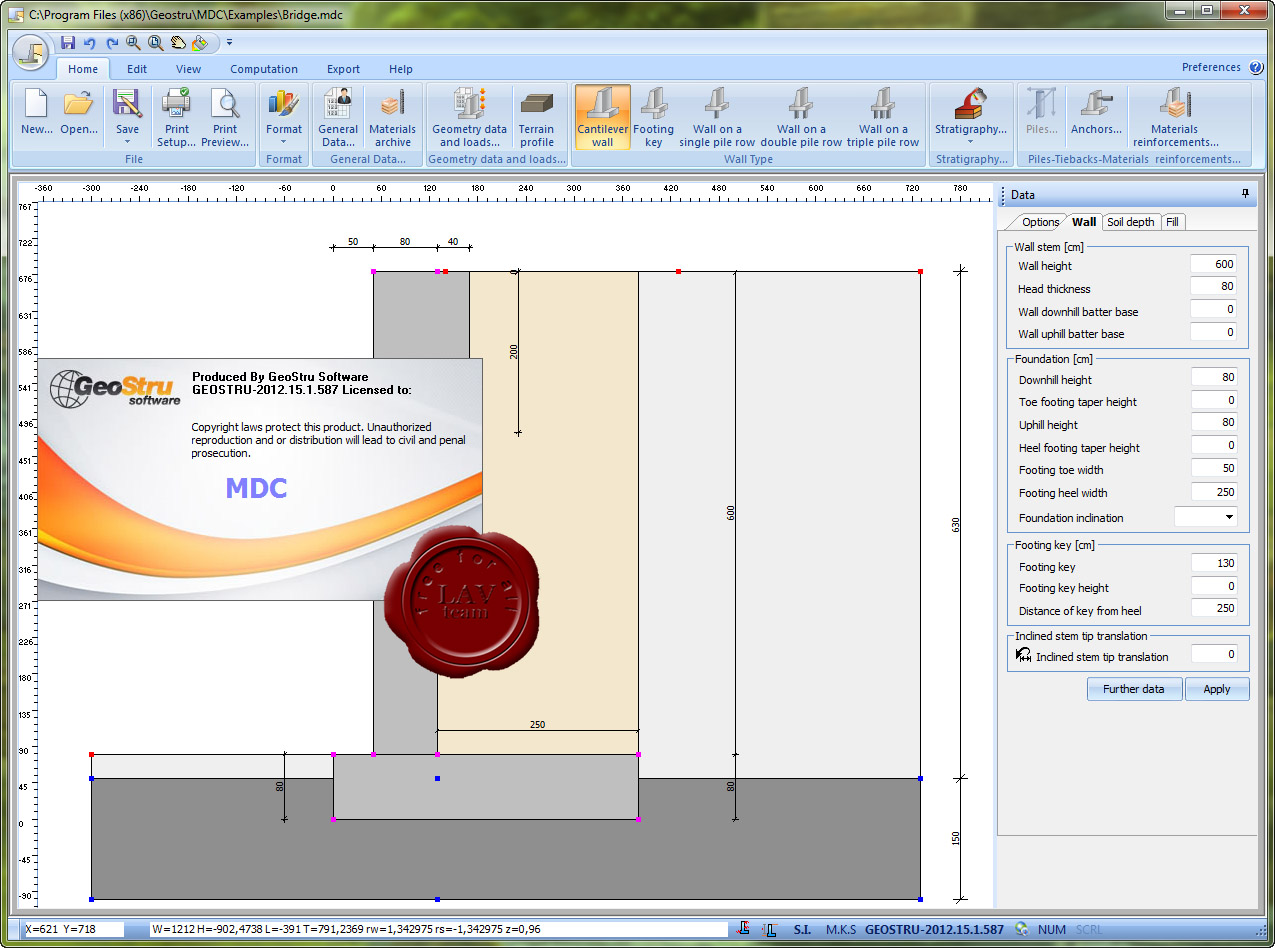Click the globe icon in status bar

pyautogui.click(x=1022, y=929)
